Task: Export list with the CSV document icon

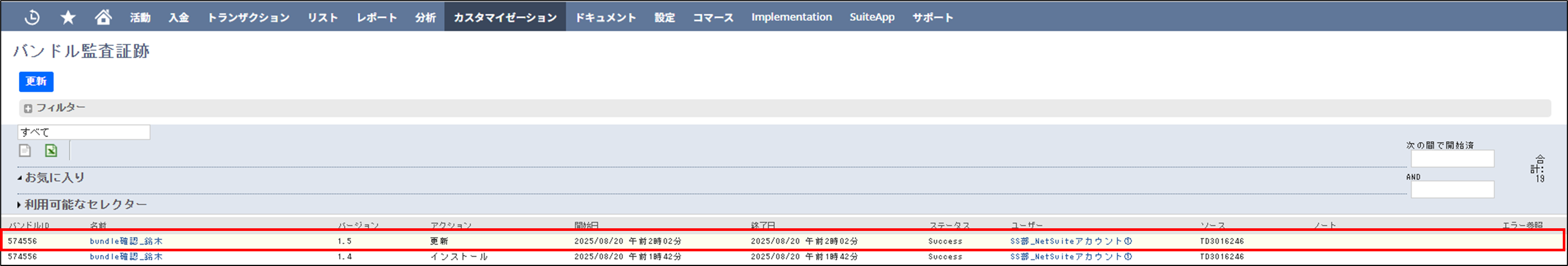Action: click(25, 150)
